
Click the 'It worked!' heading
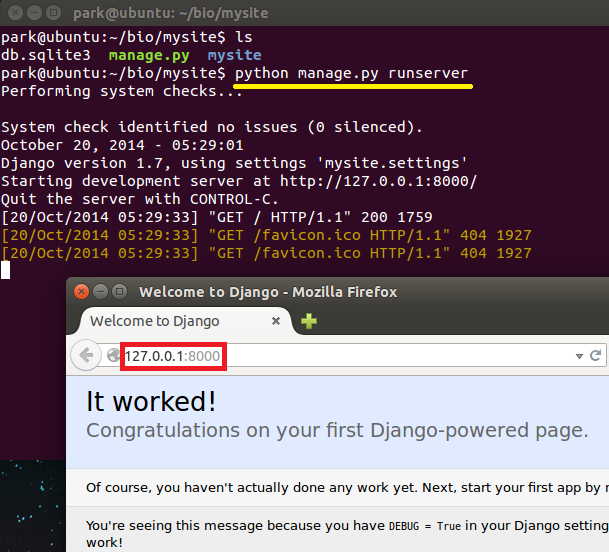(x=151, y=401)
